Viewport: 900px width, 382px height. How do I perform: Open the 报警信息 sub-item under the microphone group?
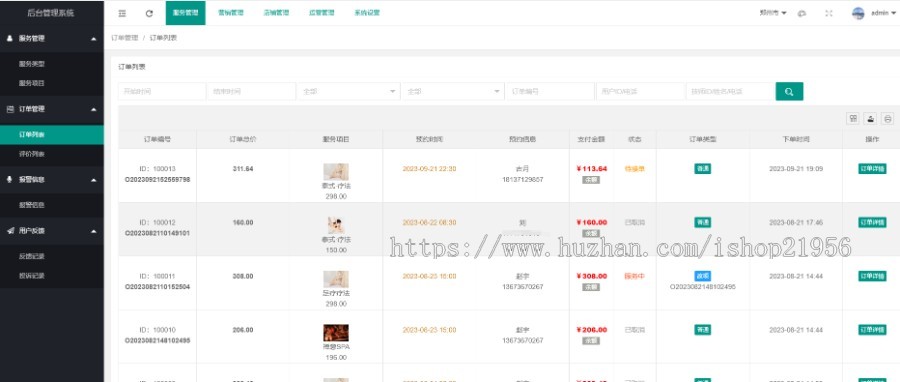click(32, 205)
